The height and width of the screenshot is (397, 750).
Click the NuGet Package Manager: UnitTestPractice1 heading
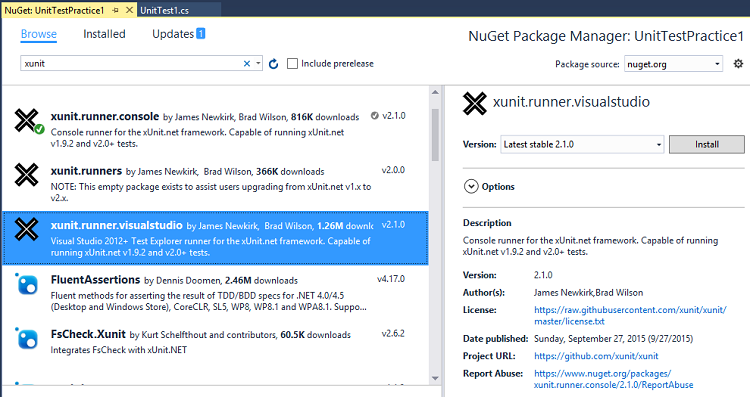pos(606,36)
